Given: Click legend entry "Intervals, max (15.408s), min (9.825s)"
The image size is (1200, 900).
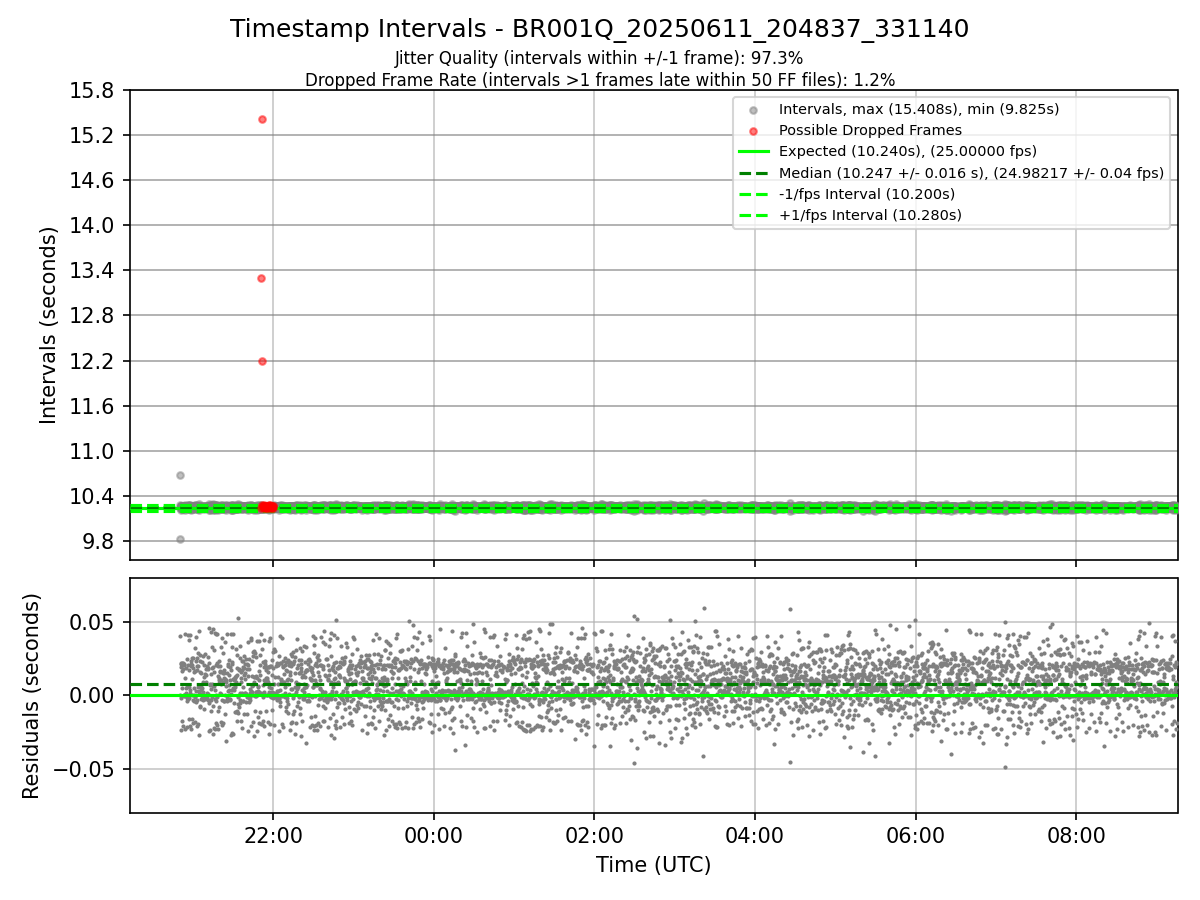Looking at the screenshot, I should [919, 109].
